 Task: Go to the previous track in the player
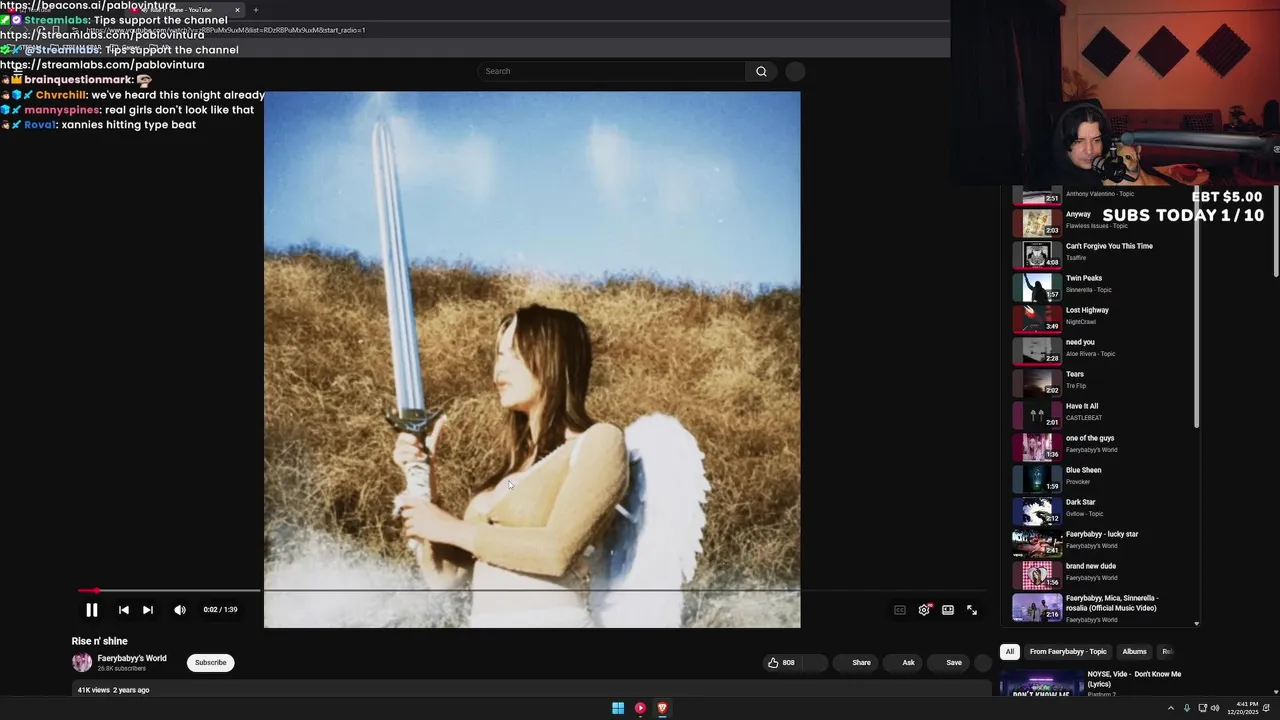123,610
